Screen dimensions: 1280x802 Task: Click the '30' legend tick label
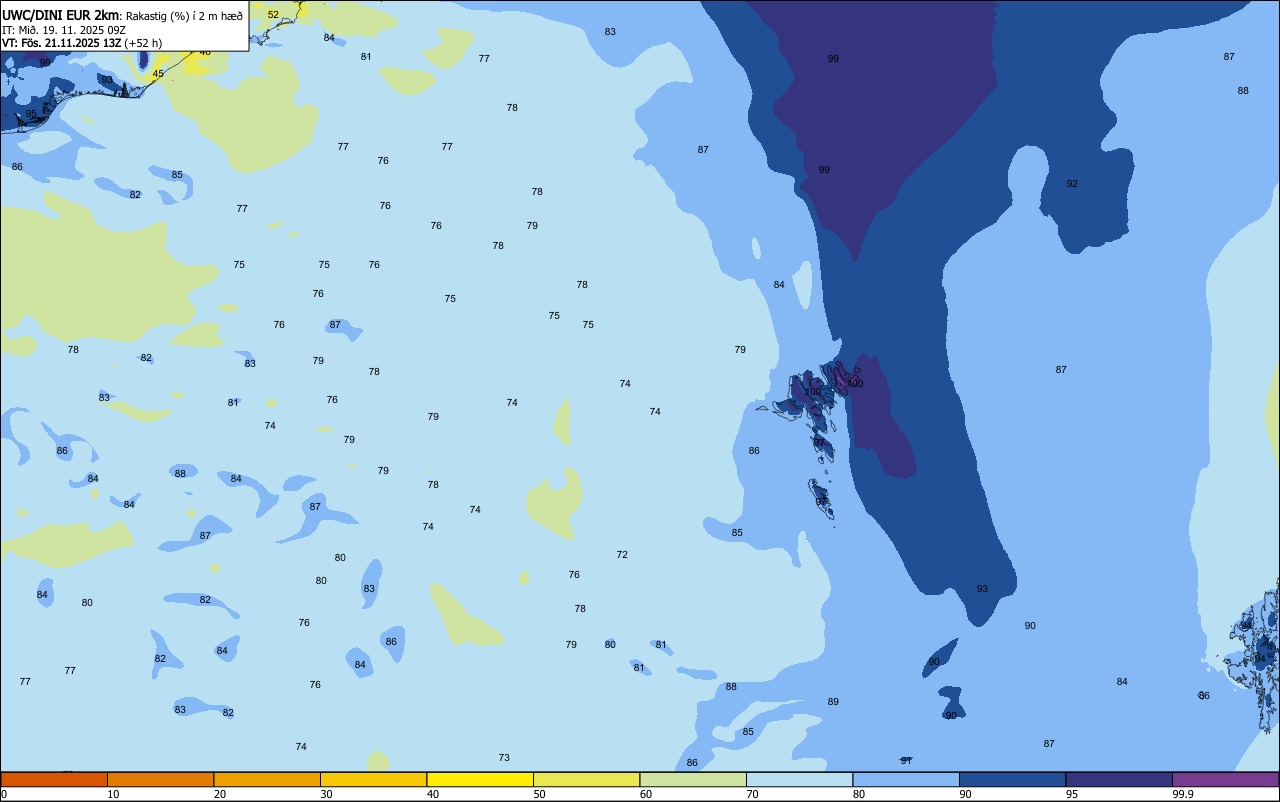click(326, 794)
